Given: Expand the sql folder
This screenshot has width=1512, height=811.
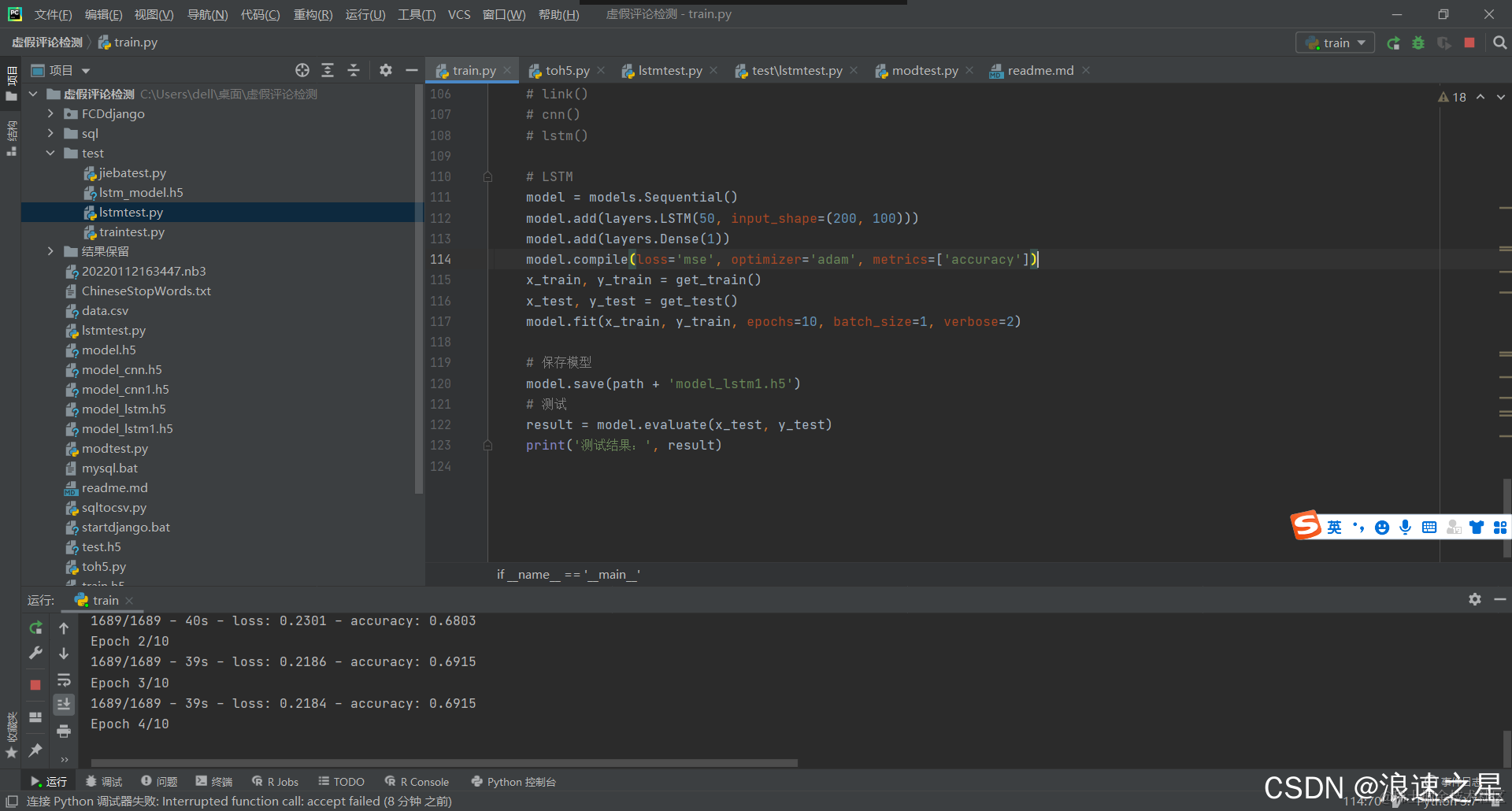Looking at the screenshot, I should (x=50, y=134).
